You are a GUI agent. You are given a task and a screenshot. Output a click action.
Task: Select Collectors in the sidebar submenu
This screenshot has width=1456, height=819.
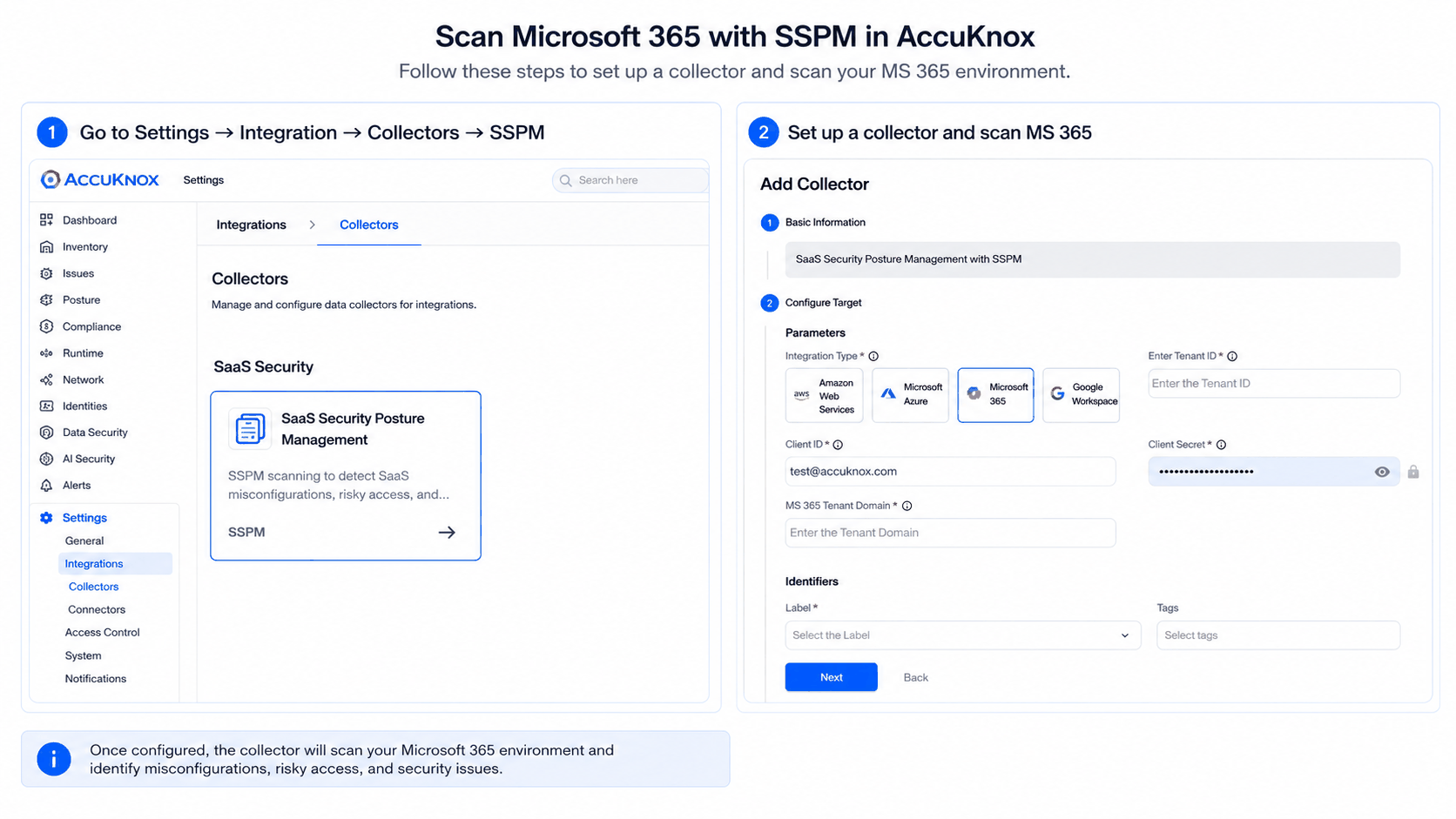pyautogui.click(x=93, y=587)
